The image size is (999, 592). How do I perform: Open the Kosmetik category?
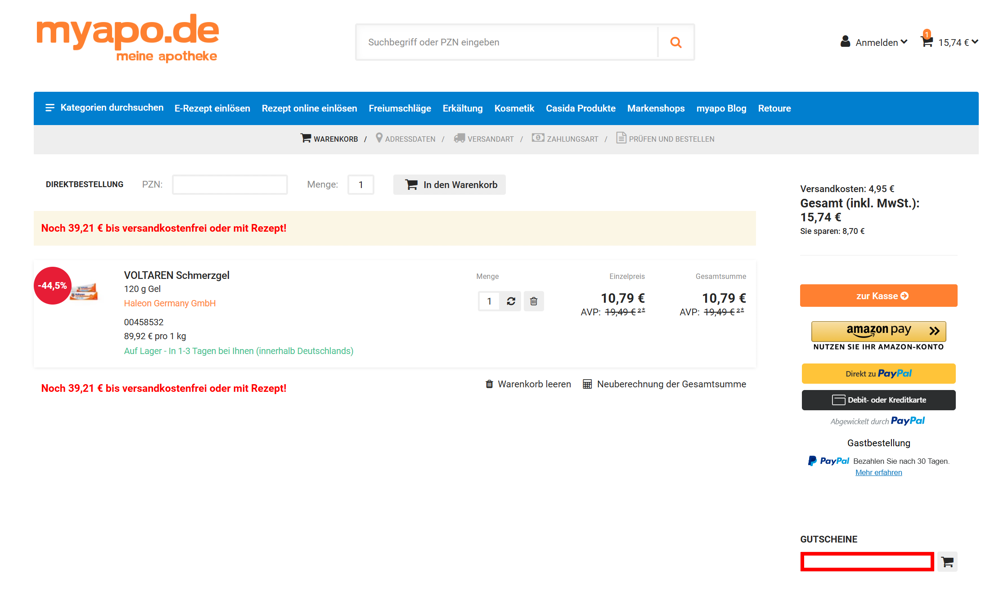pyautogui.click(x=514, y=108)
